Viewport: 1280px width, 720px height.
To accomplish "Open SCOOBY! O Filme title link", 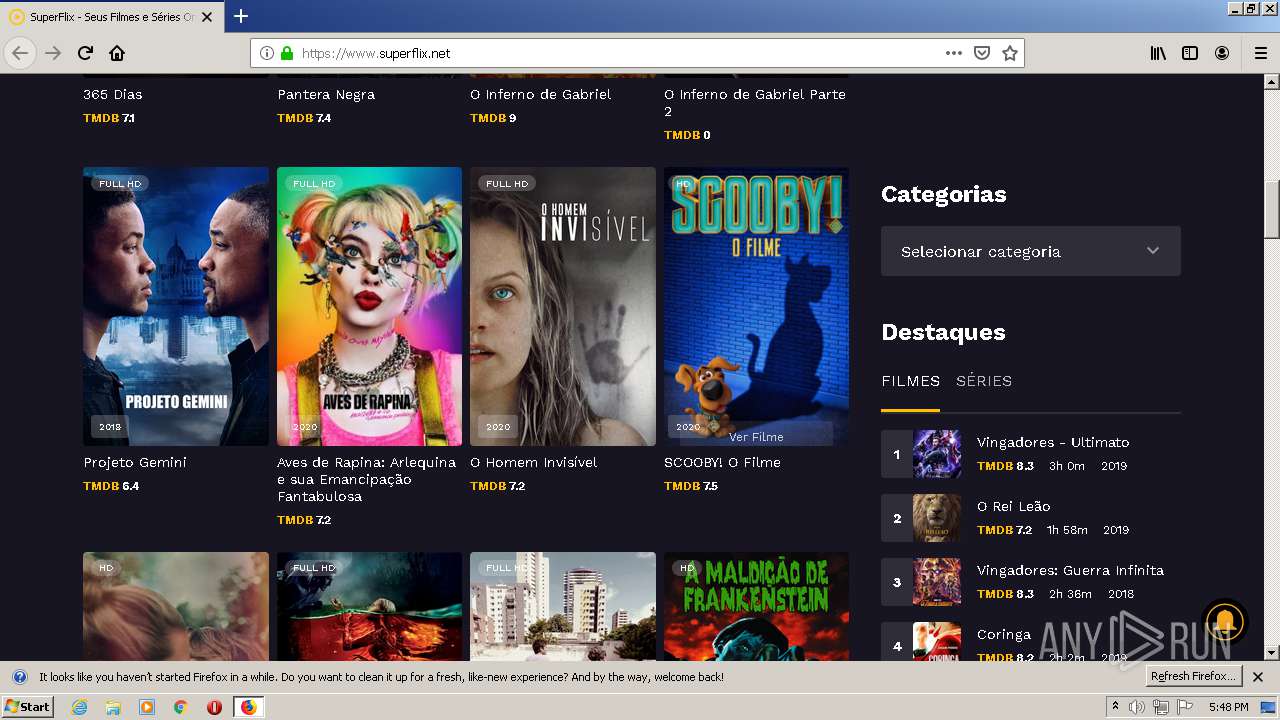I will pos(722,462).
